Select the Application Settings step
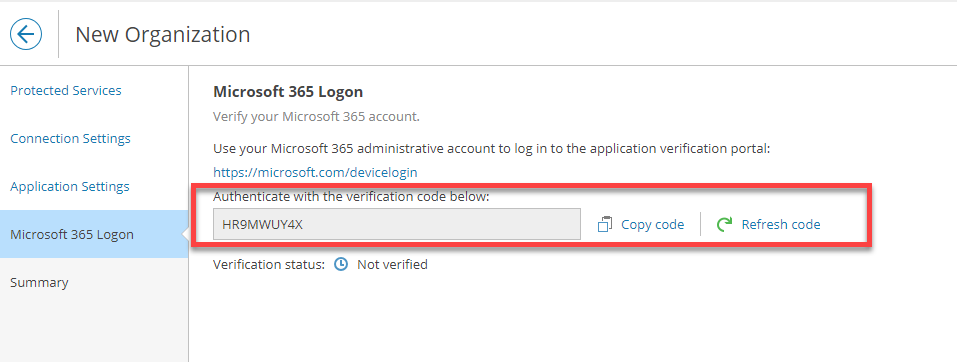957x362 pixels. pos(70,186)
